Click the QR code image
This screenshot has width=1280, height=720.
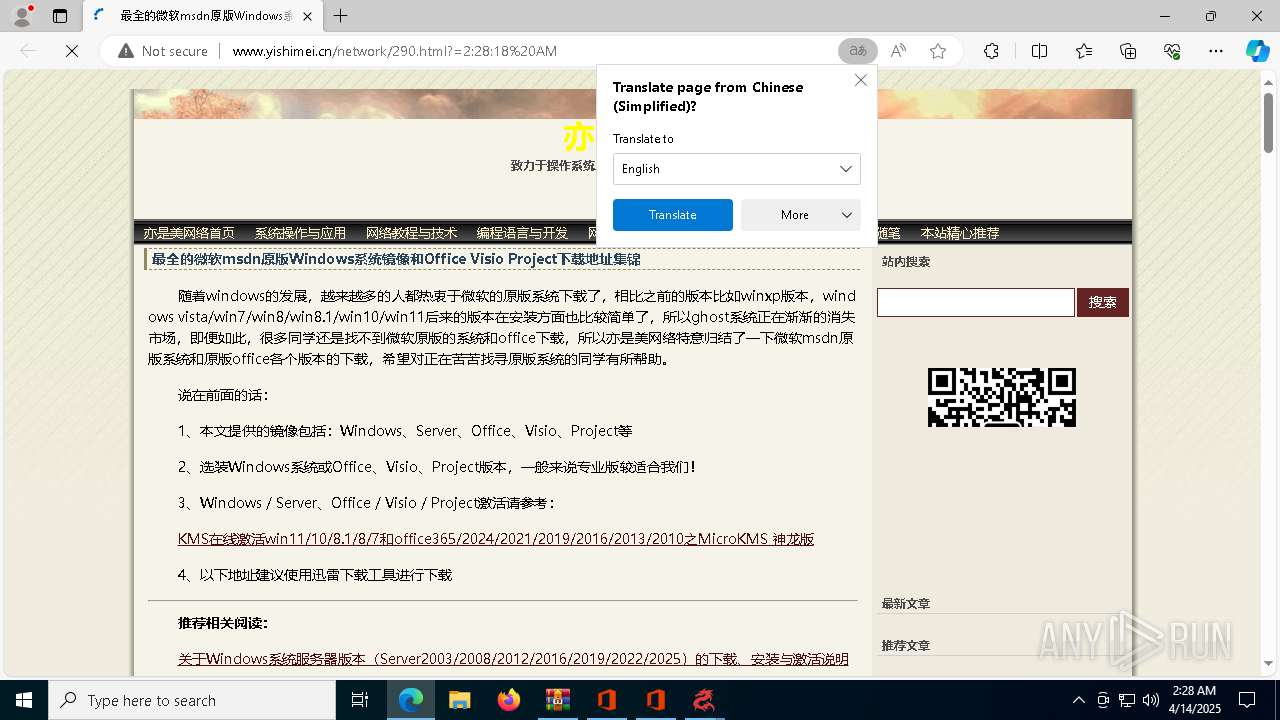(x=1002, y=397)
